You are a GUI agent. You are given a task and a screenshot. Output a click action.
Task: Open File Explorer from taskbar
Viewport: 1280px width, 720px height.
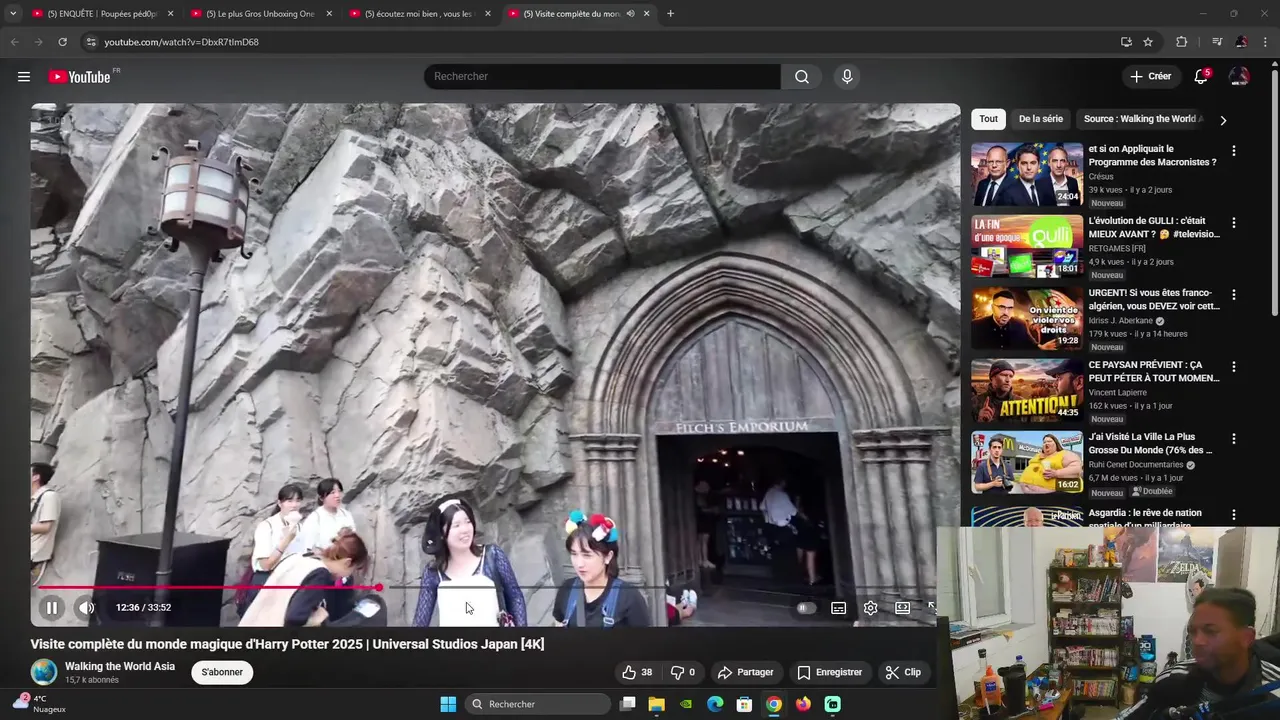tap(656, 704)
